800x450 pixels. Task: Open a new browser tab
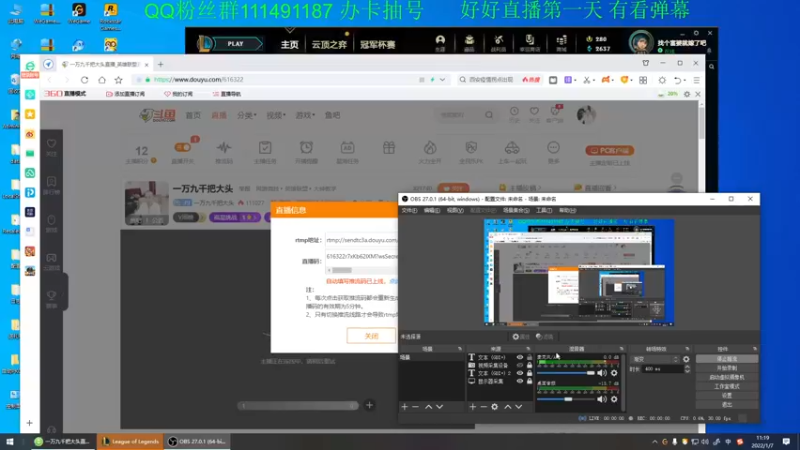click(161, 64)
